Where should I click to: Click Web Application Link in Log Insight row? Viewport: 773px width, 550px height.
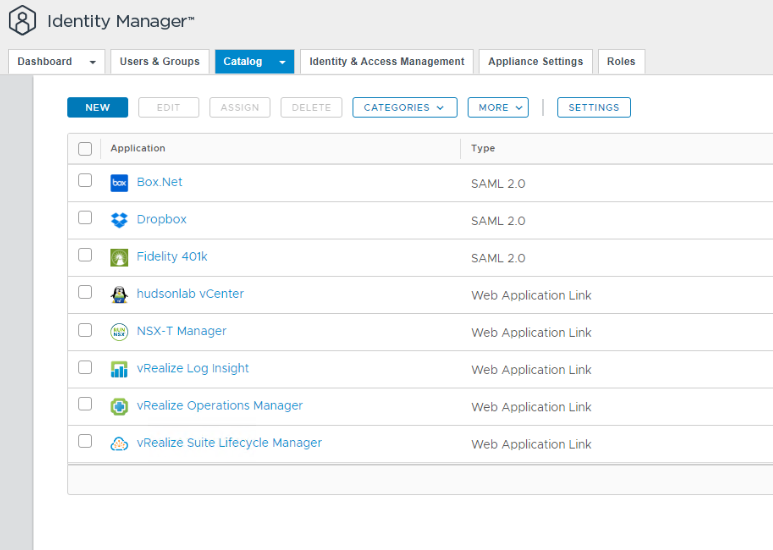coord(531,370)
